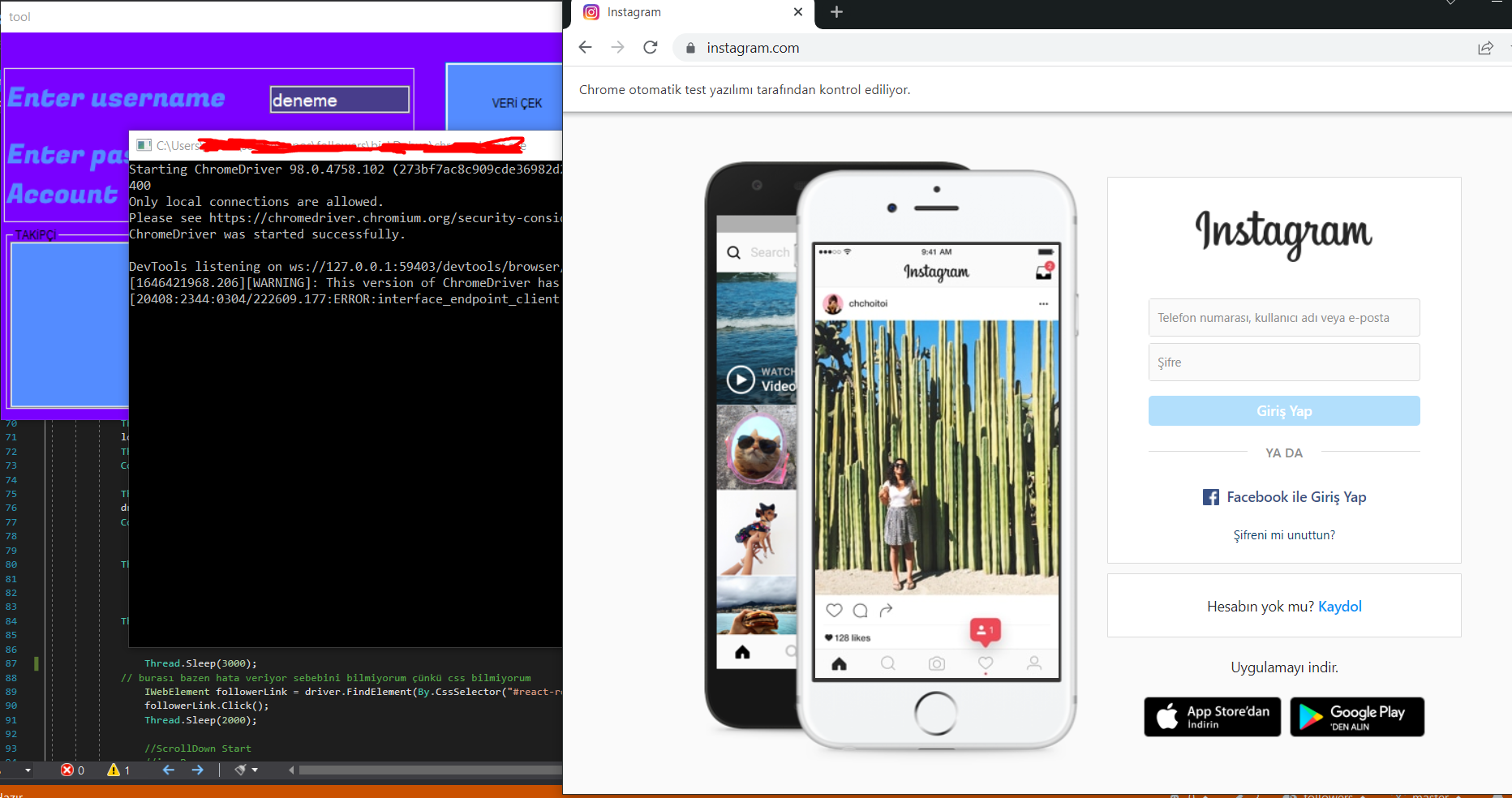
Task: Follow the Kaydol sign-up link
Action: pos(1340,607)
